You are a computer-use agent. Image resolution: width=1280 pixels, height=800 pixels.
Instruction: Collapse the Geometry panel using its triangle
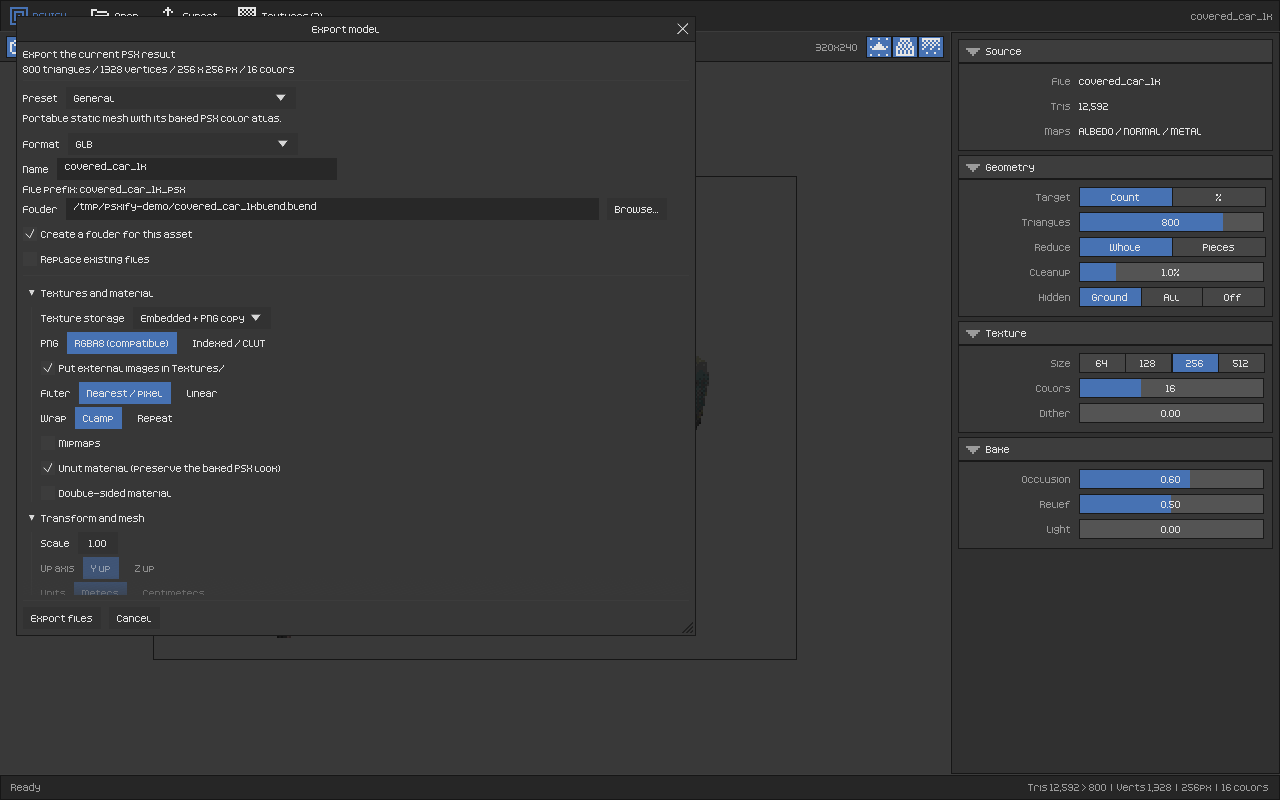[x=972, y=167]
